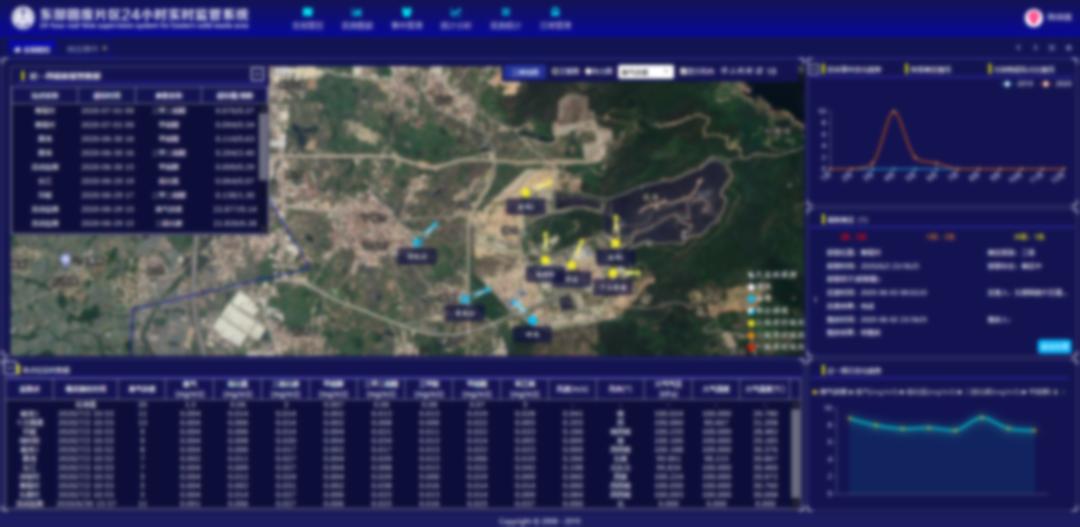The height and width of the screenshot is (527, 1080).
Task: Open the second top navigation module icon
Action: tap(357, 12)
